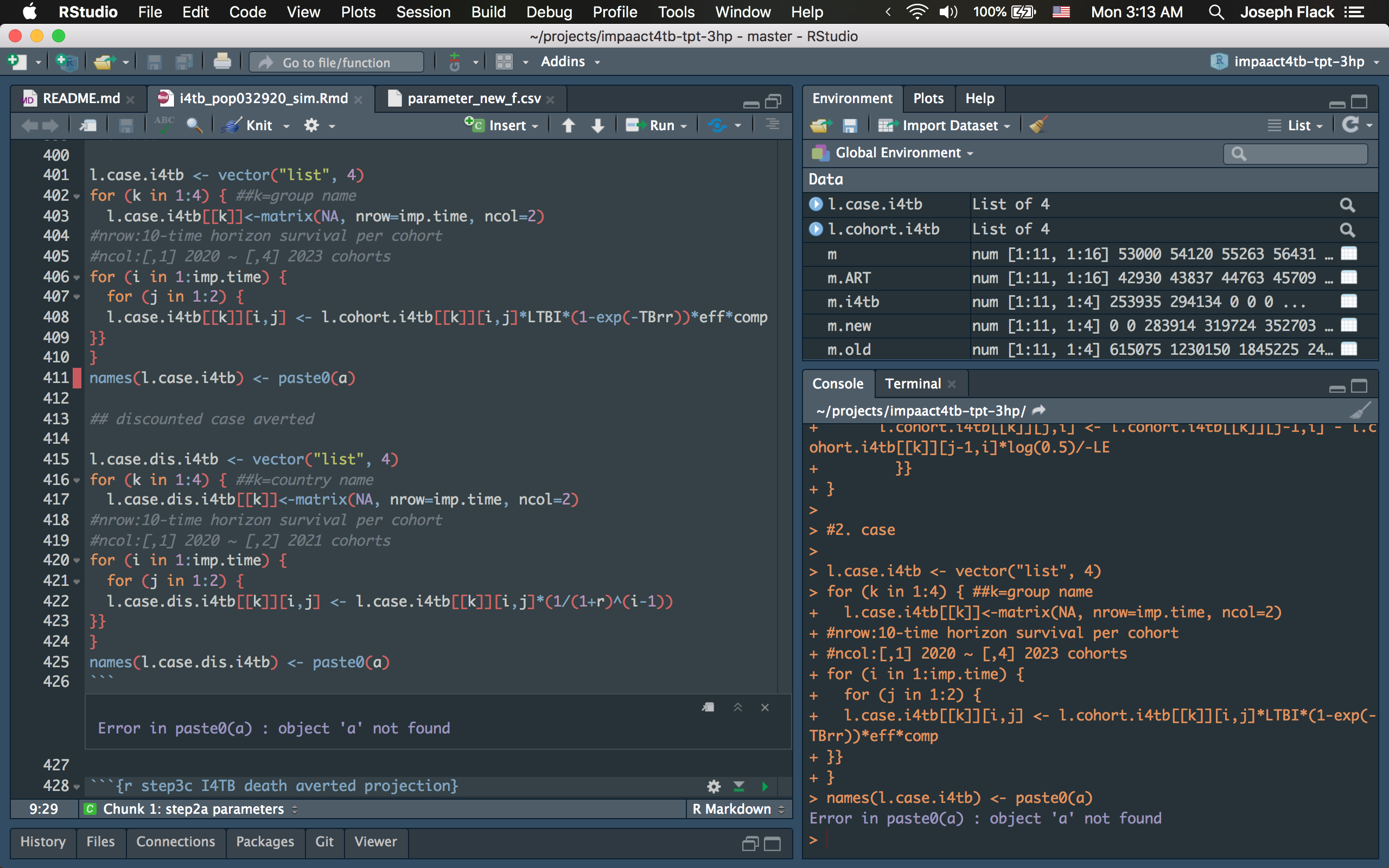Switch to parameter_new_f.csv tab

(x=474, y=99)
